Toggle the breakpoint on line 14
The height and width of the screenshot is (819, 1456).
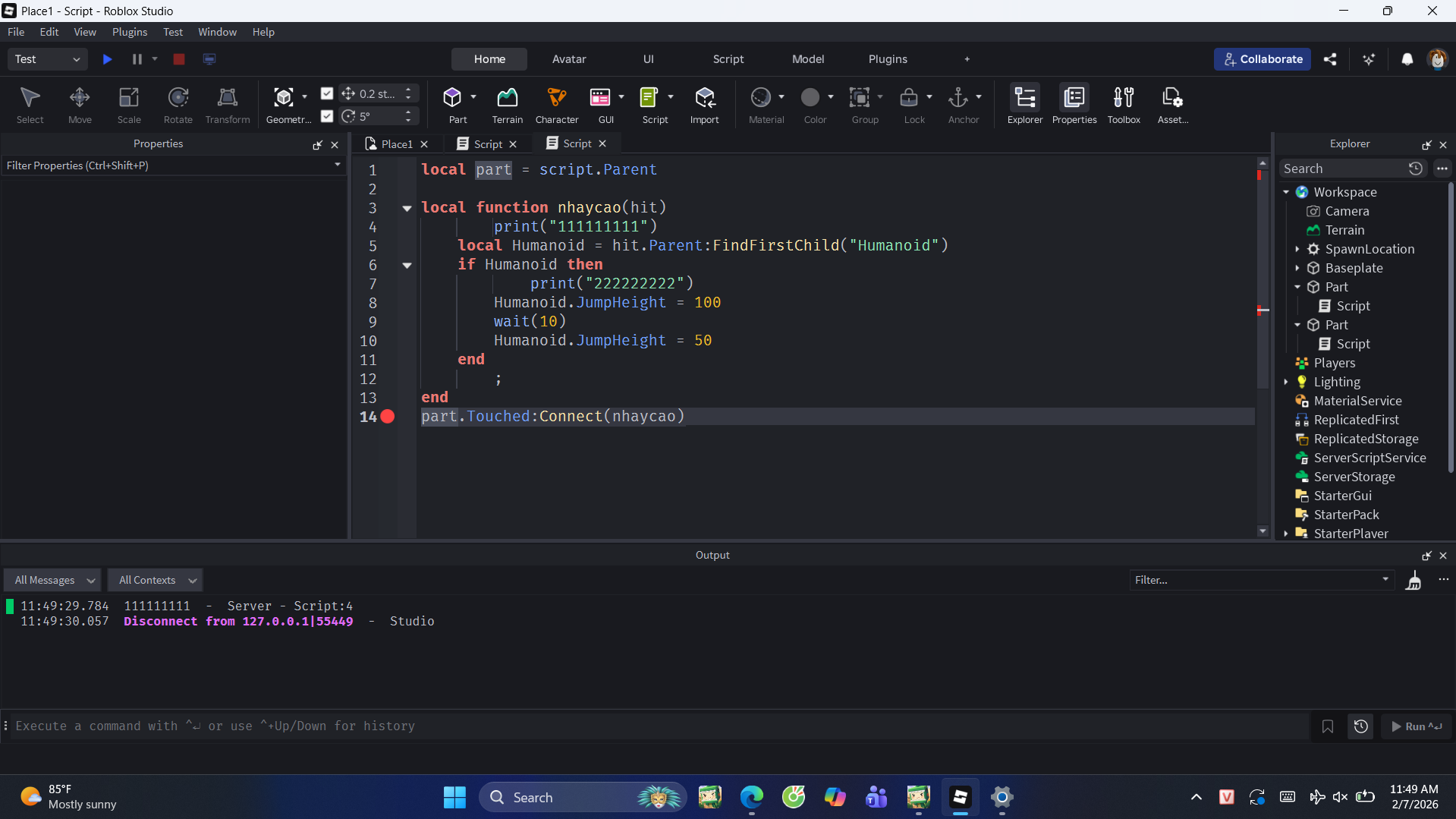pos(388,417)
